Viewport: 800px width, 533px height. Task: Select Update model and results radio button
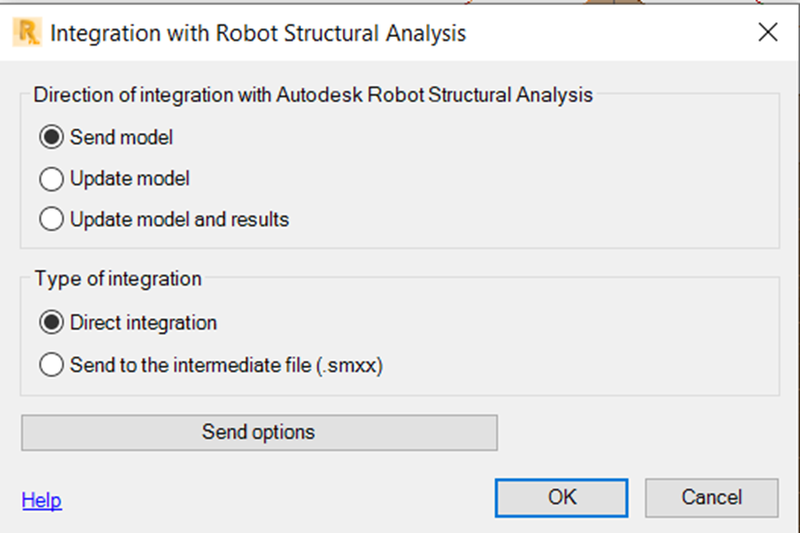coord(52,219)
